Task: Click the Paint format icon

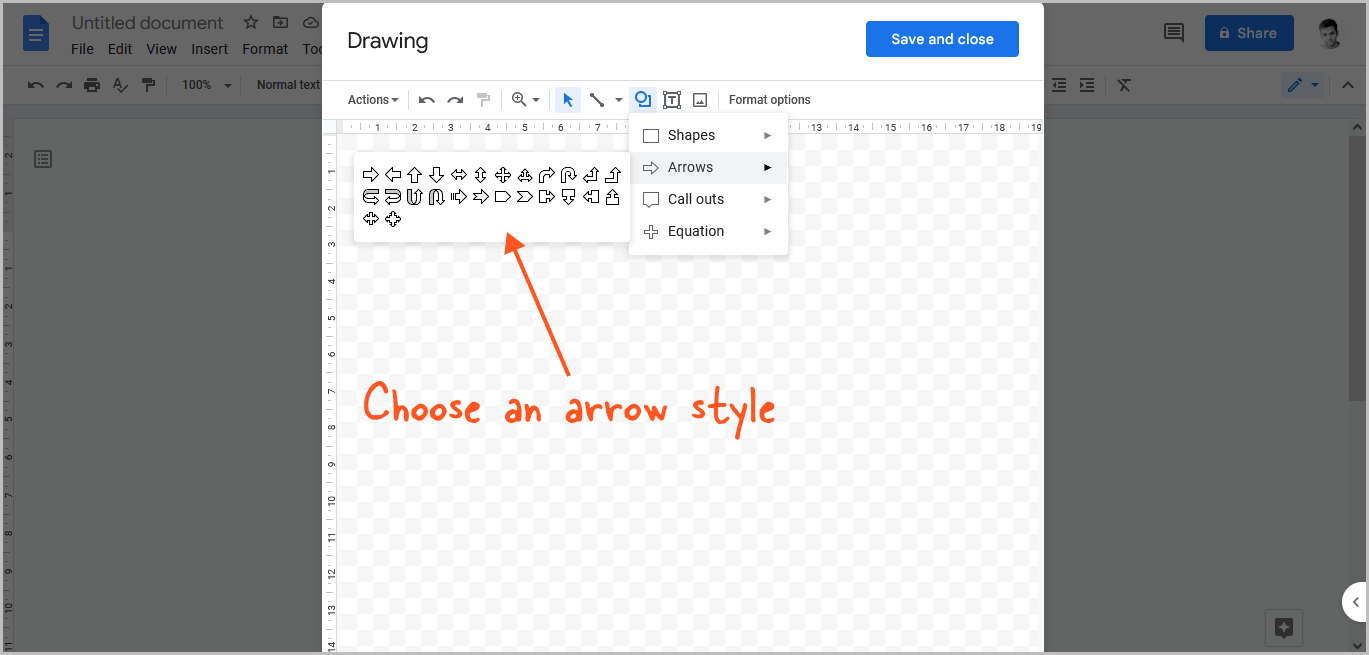Action: 483,99
